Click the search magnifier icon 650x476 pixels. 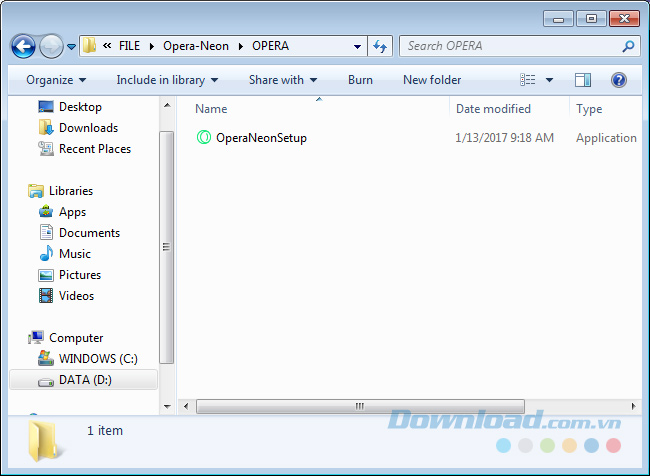pyautogui.click(x=628, y=46)
